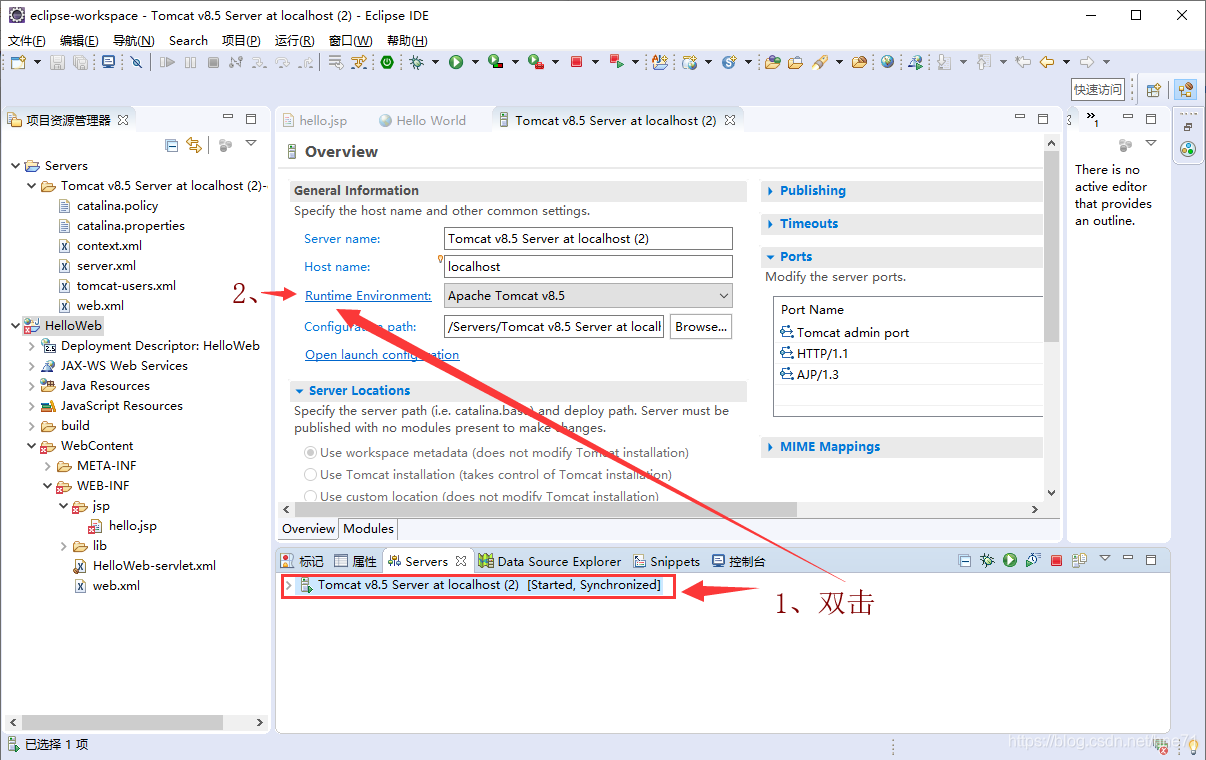Switch to the hello.jsp editor tab

(x=314, y=120)
